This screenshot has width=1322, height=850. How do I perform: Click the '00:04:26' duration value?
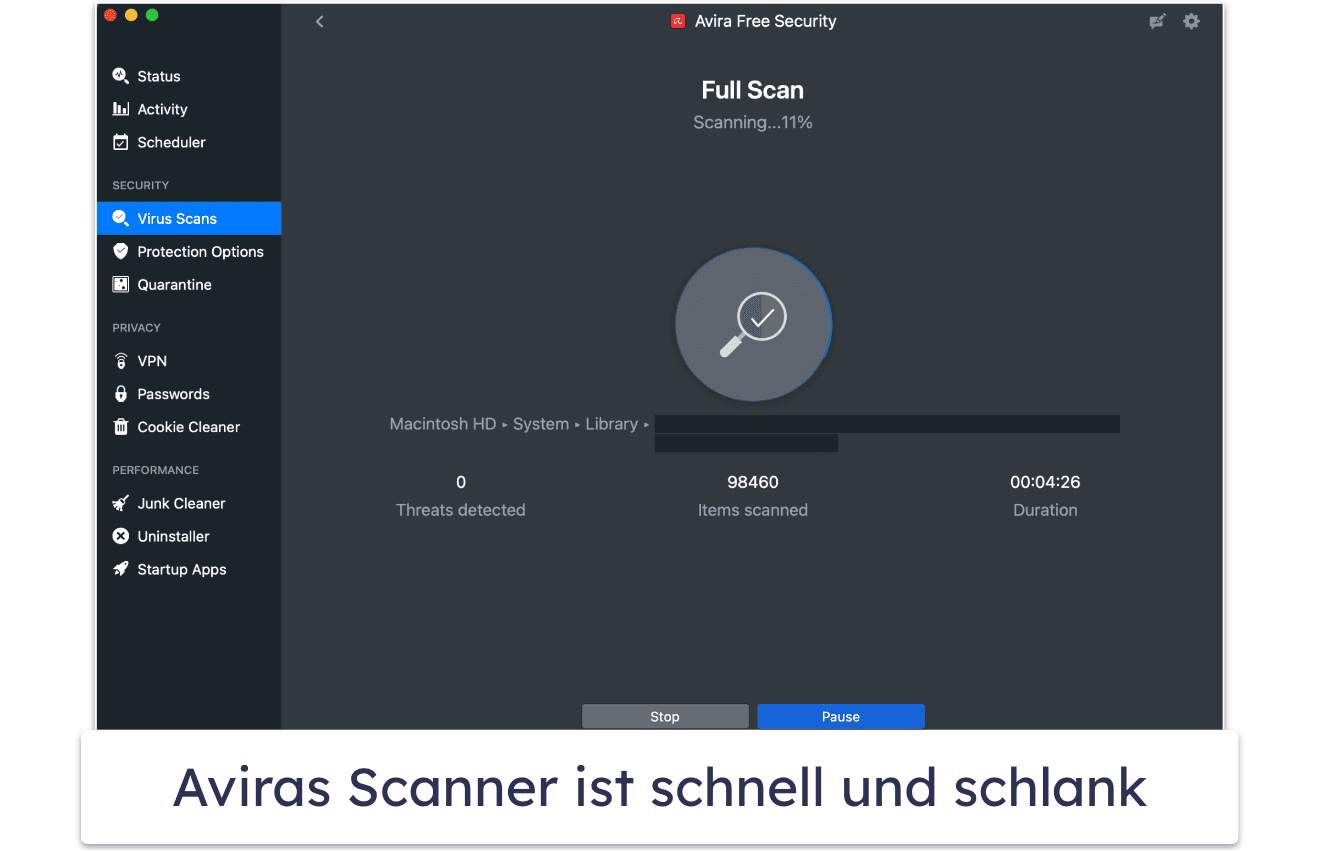click(x=1045, y=482)
